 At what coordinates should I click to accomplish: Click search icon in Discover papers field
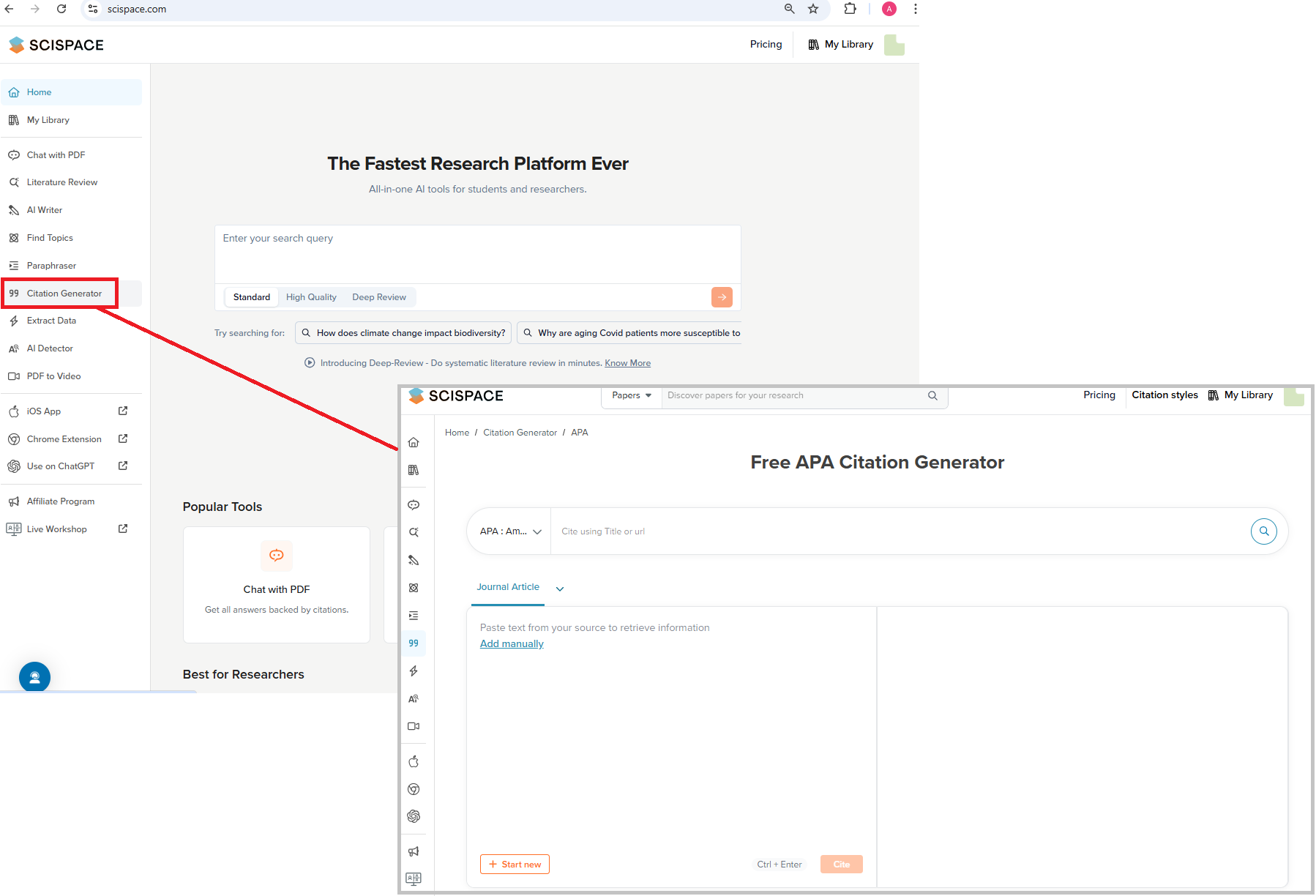coord(932,395)
